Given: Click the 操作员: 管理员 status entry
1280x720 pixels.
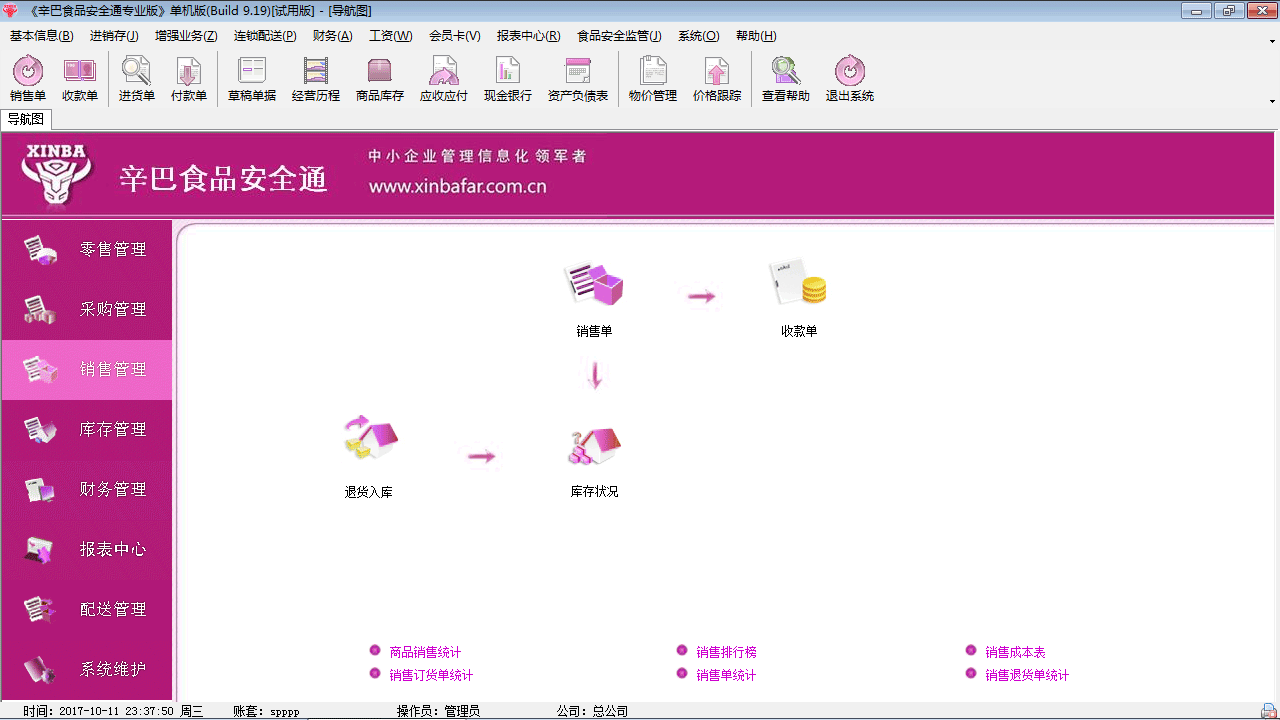Looking at the screenshot, I should (438, 711).
